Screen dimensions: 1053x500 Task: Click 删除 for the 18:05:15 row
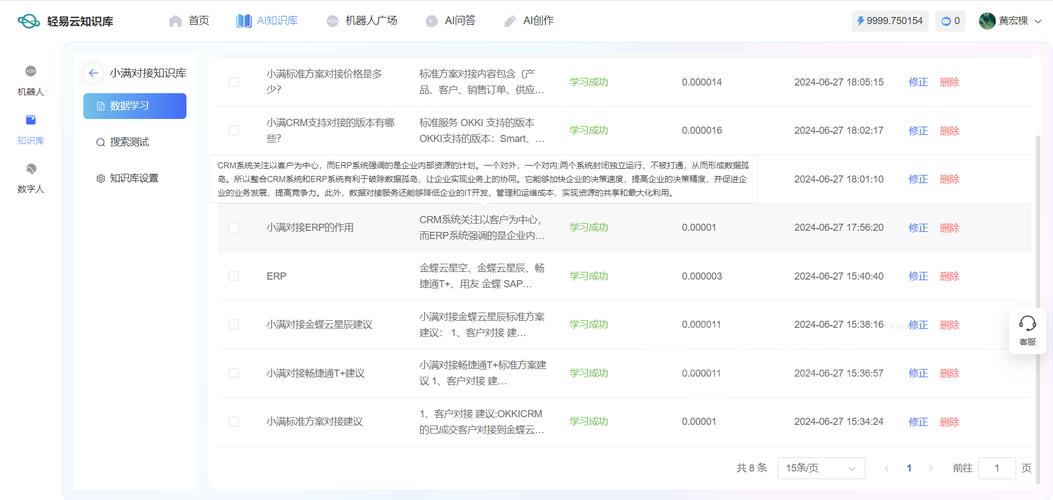(950, 82)
